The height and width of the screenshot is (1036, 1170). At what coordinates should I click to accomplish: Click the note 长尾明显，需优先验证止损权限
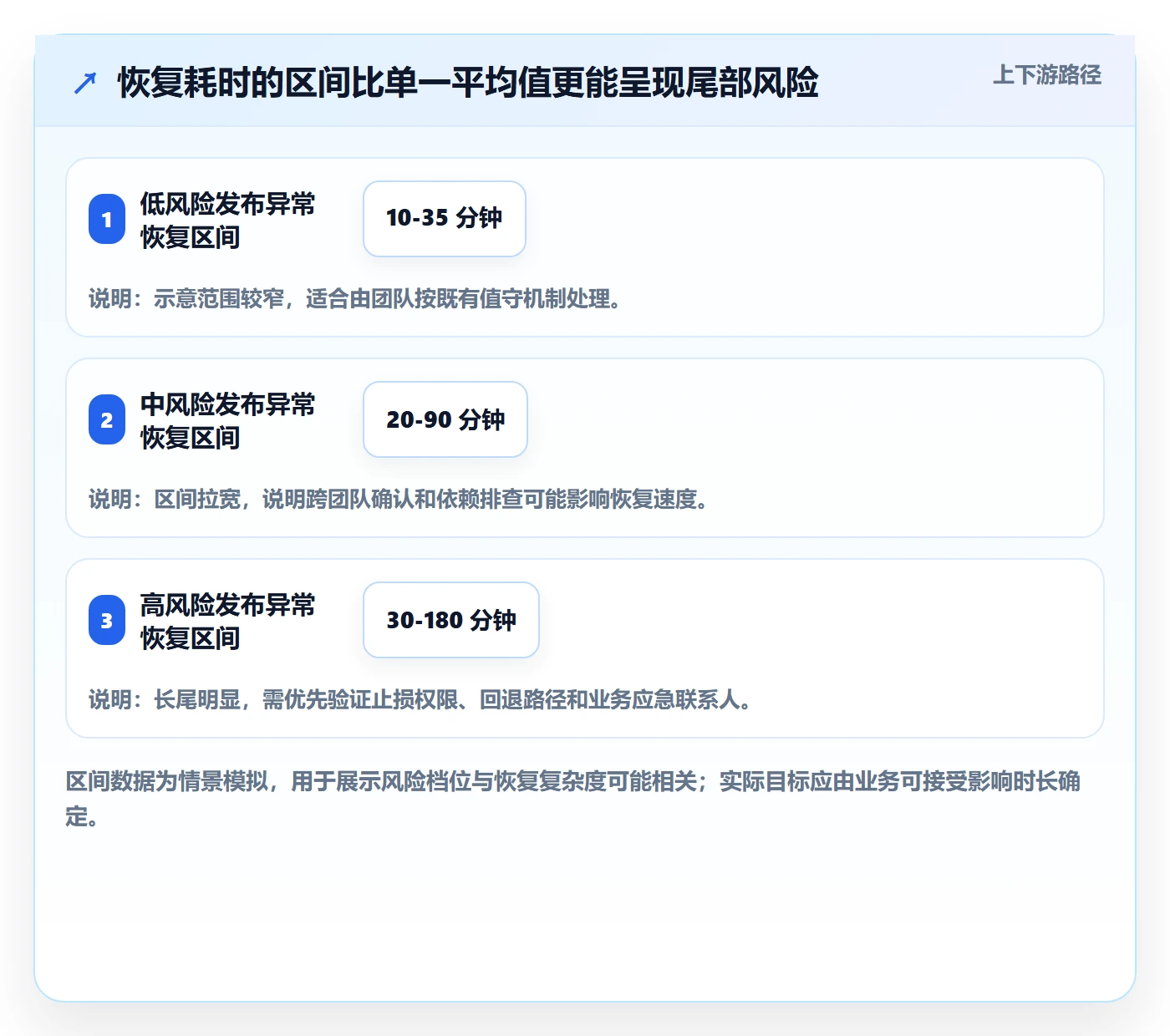pos(420,700)
